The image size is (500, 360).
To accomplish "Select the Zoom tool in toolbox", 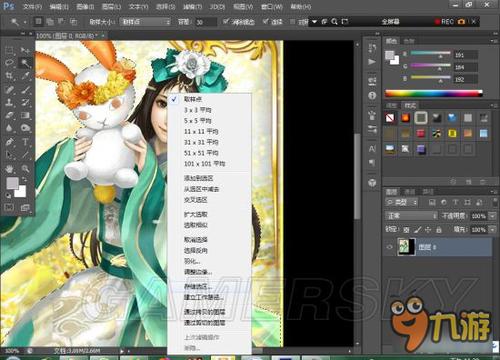I will [x=25, y=168].
